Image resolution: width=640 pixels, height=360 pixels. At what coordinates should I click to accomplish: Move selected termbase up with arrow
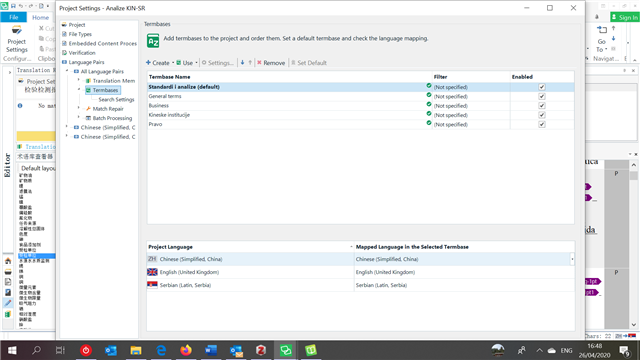pos(250,63)
